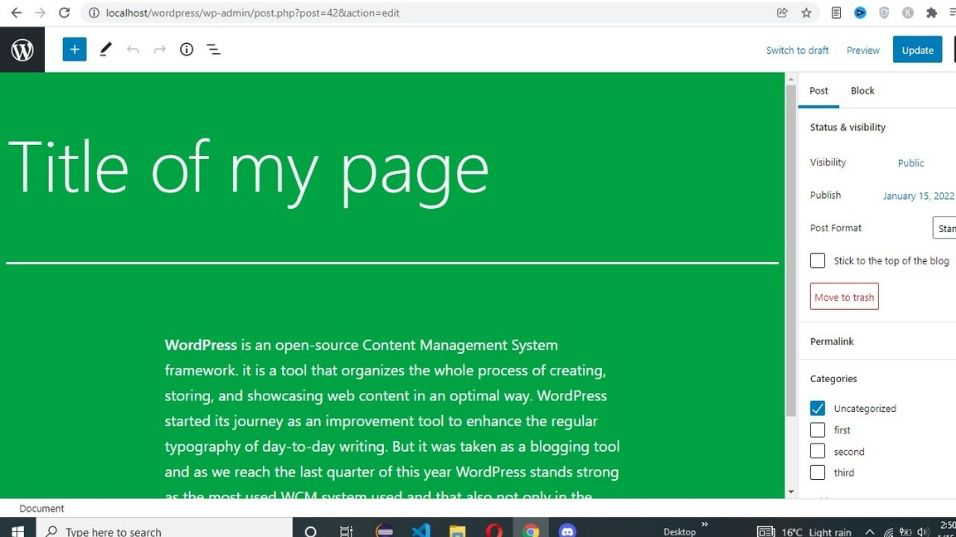Redo the editor change
The image size is (956, 537).
[159, 49]
